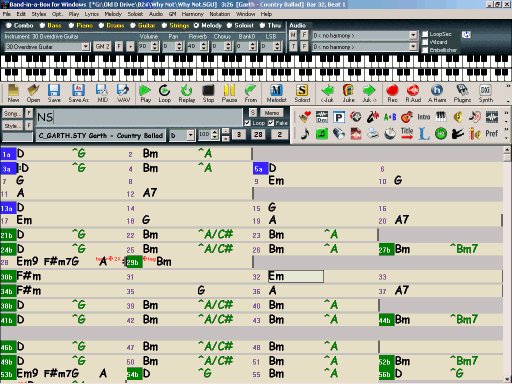Click the Reverb spinner arrows
512x384 pixels.
204,46
